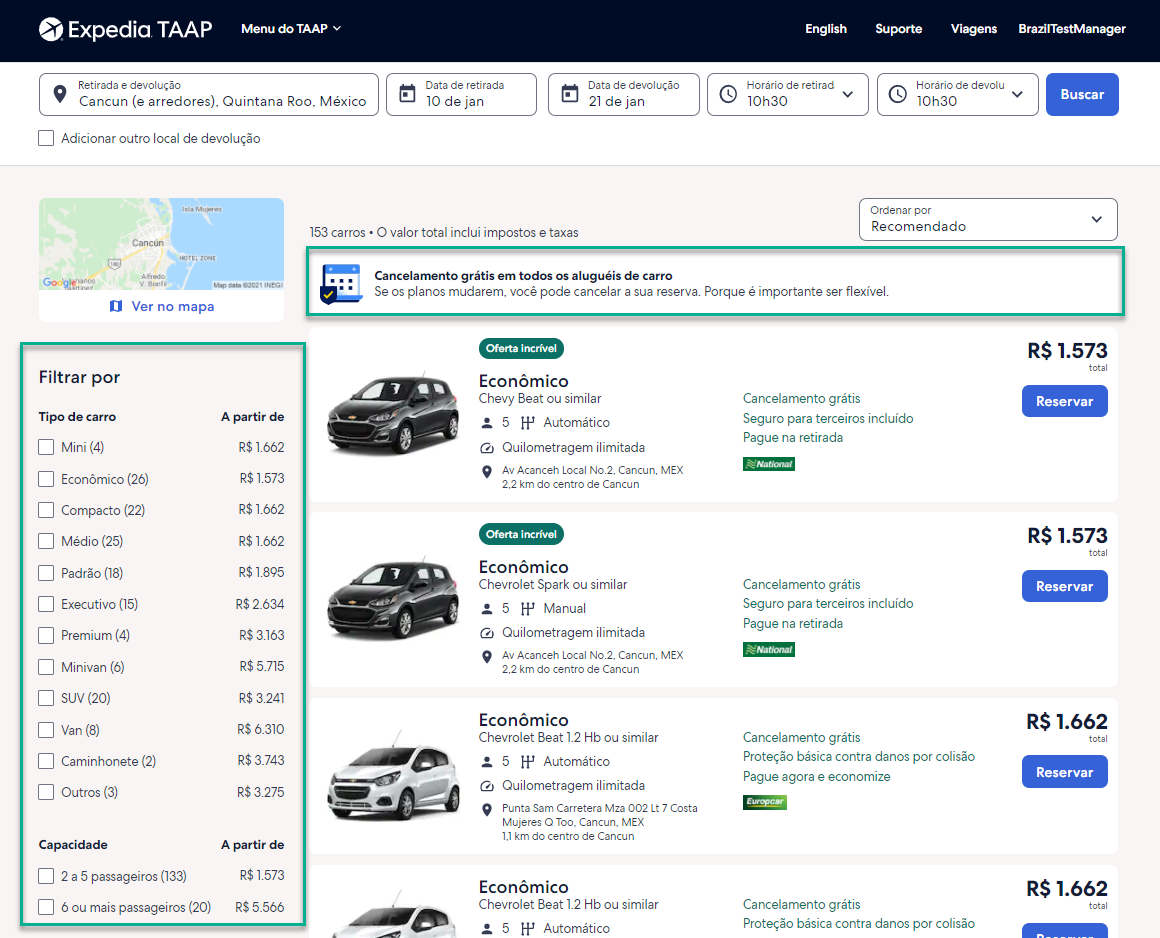The image size is (1160, 938).
Task: Select the Minivan (6) filter checkbox
Action: click(x=46, y=667)
